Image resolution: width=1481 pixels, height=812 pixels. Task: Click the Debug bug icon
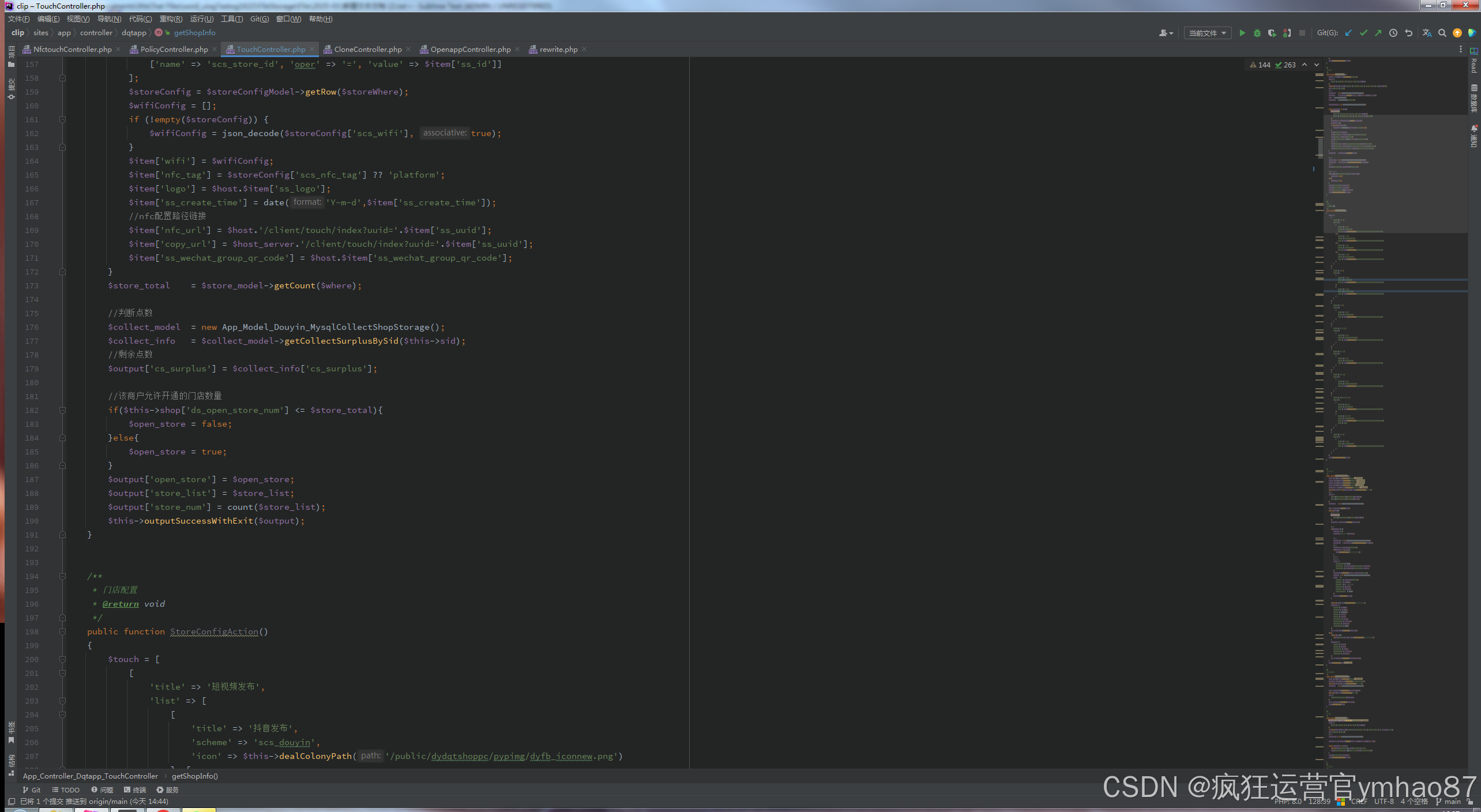click(x=1257, y=33)
